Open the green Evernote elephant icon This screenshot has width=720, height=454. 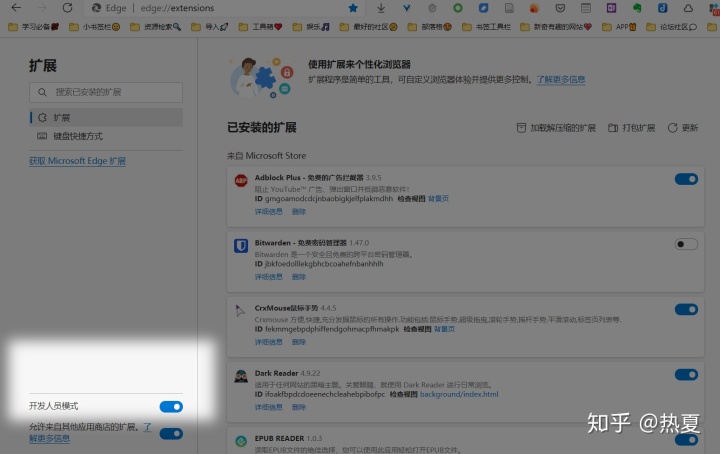click(x=637, y=8)
